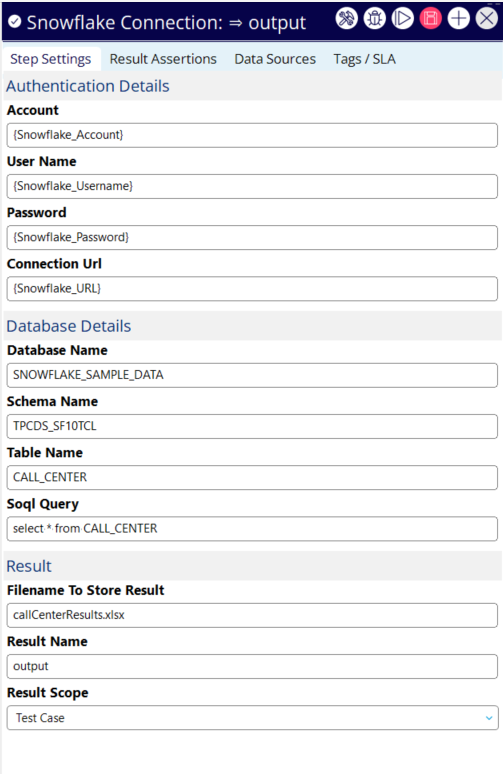Close the Snowflake Connection panel

tap(487, 19)
